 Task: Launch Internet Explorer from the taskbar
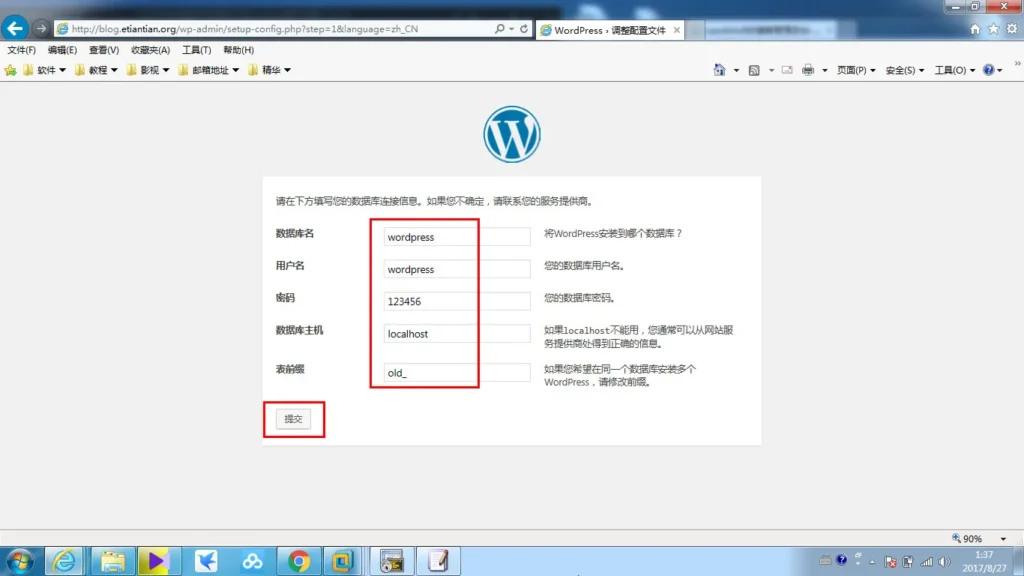pos(63,561)
